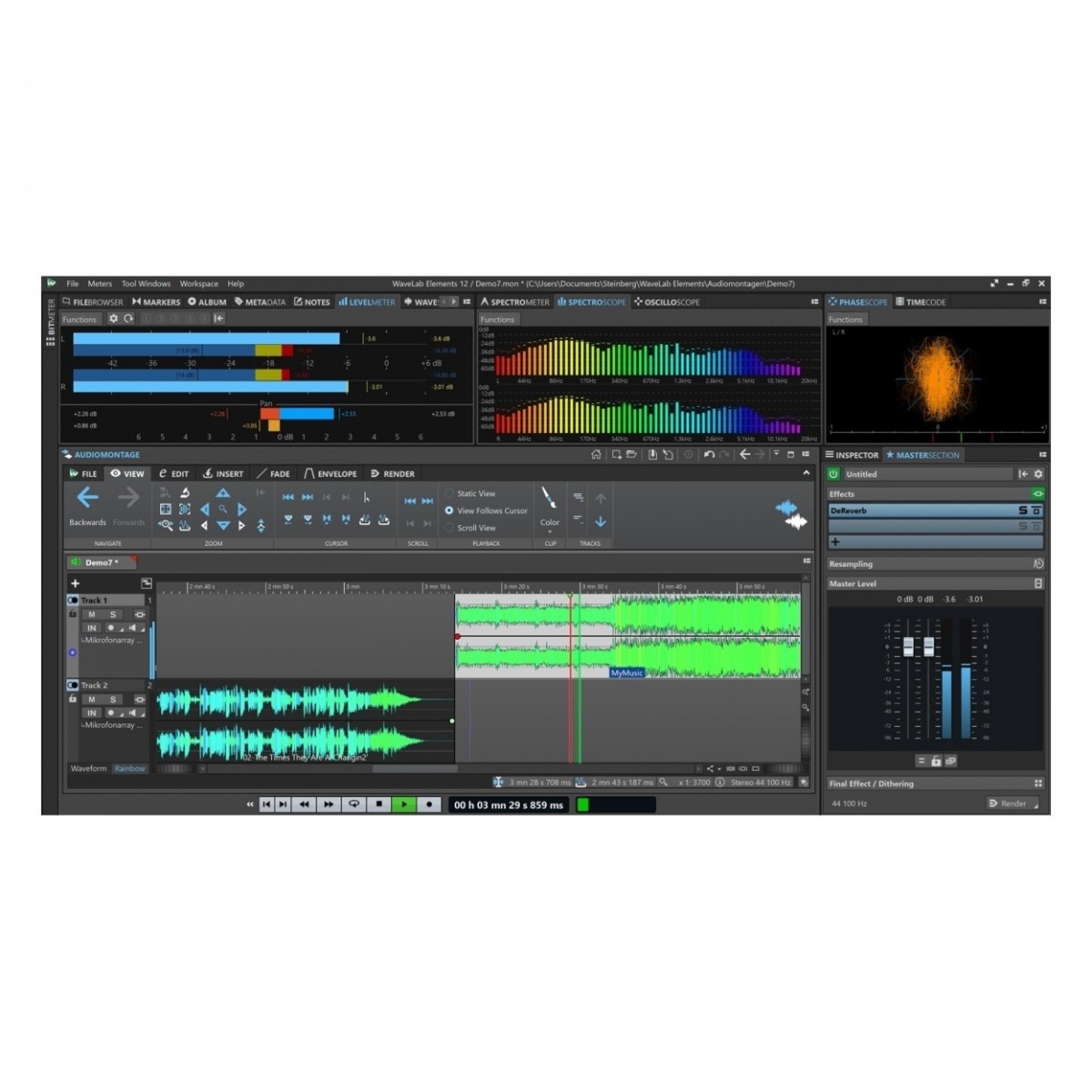
Task: Click the Loop playback icon in transport bar
Action: [355, 804]
